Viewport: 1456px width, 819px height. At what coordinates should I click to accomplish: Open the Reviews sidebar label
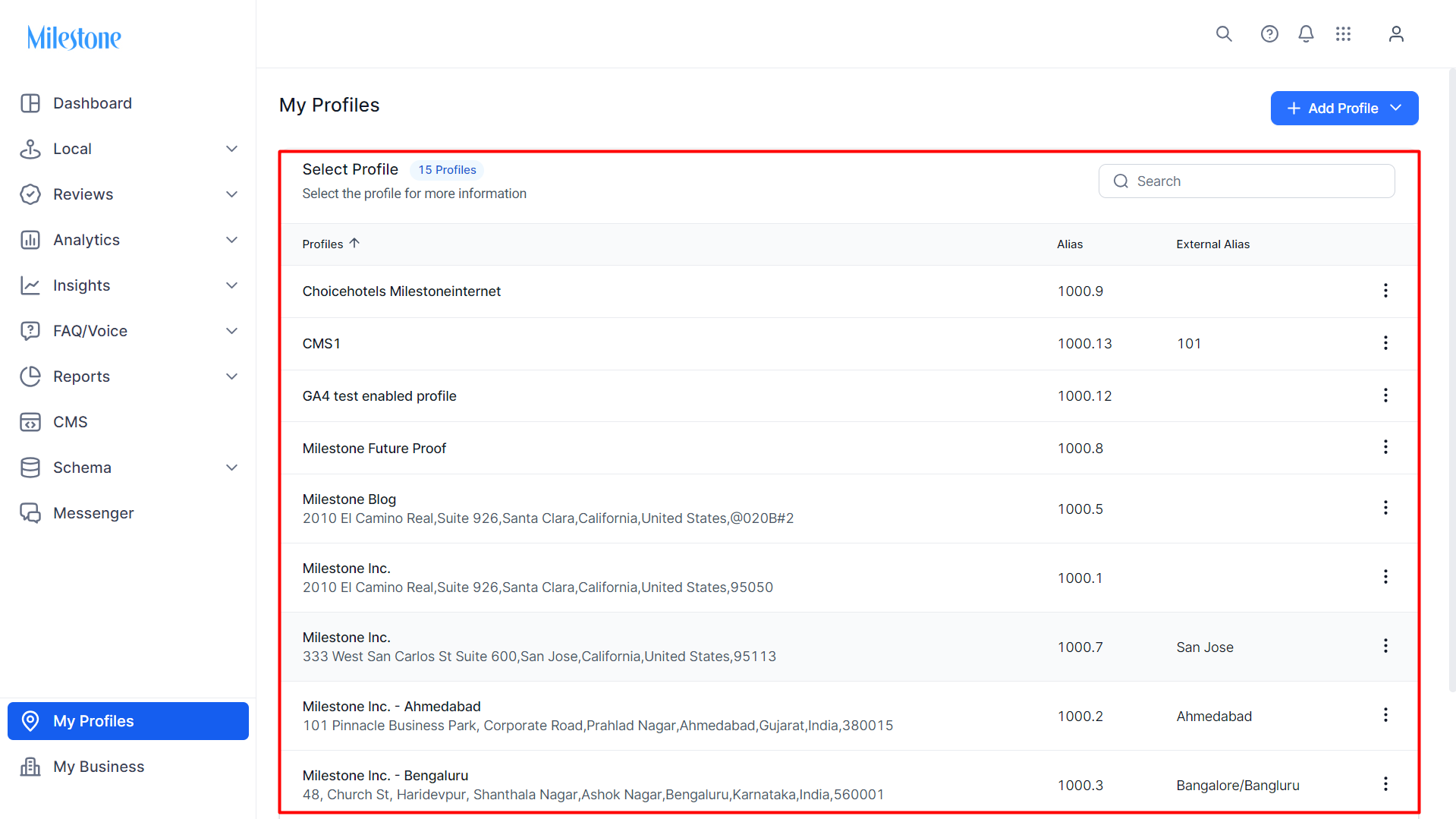point(83,194)
